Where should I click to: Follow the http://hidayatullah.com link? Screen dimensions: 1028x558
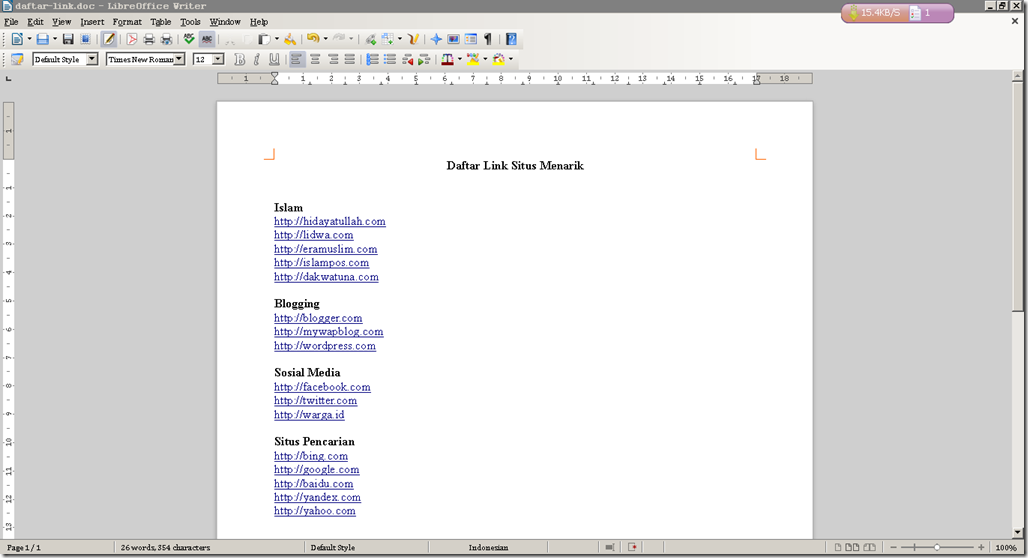pyautogui.click(x=330, y=222)
